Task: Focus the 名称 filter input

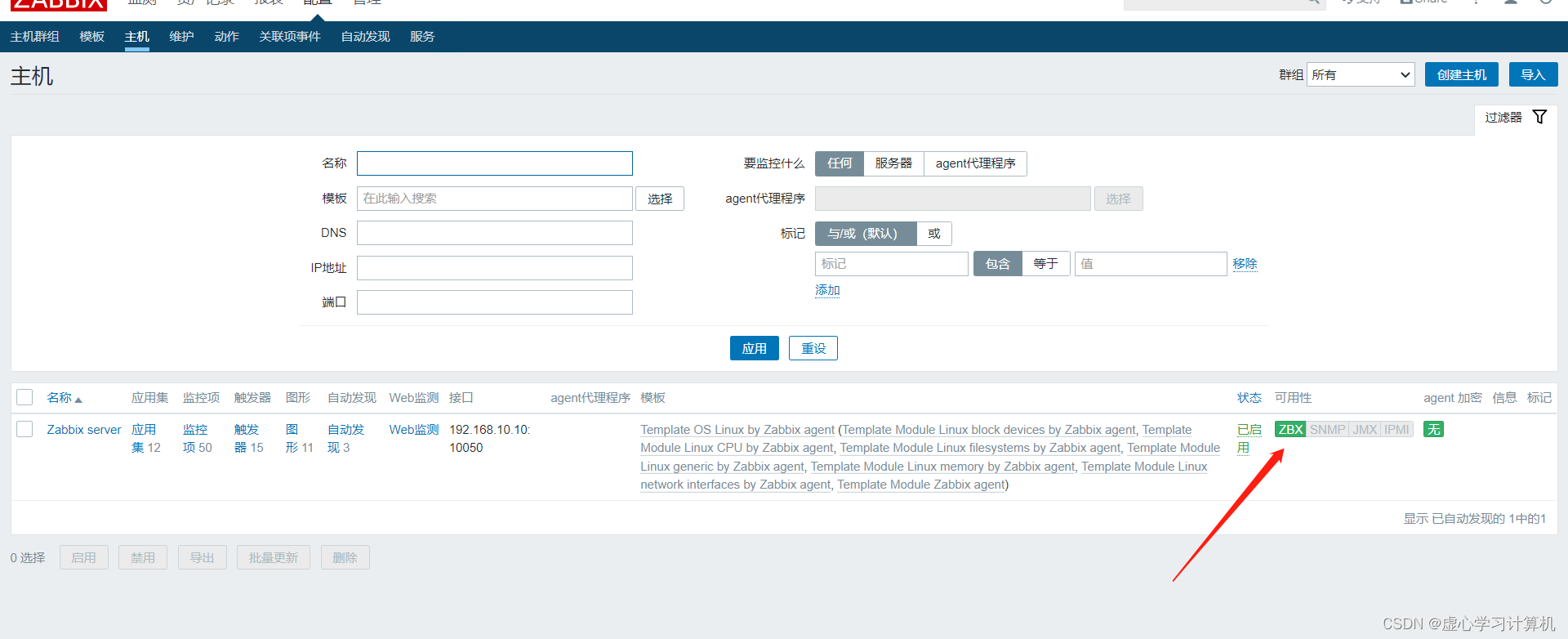Action: point(495,163)
